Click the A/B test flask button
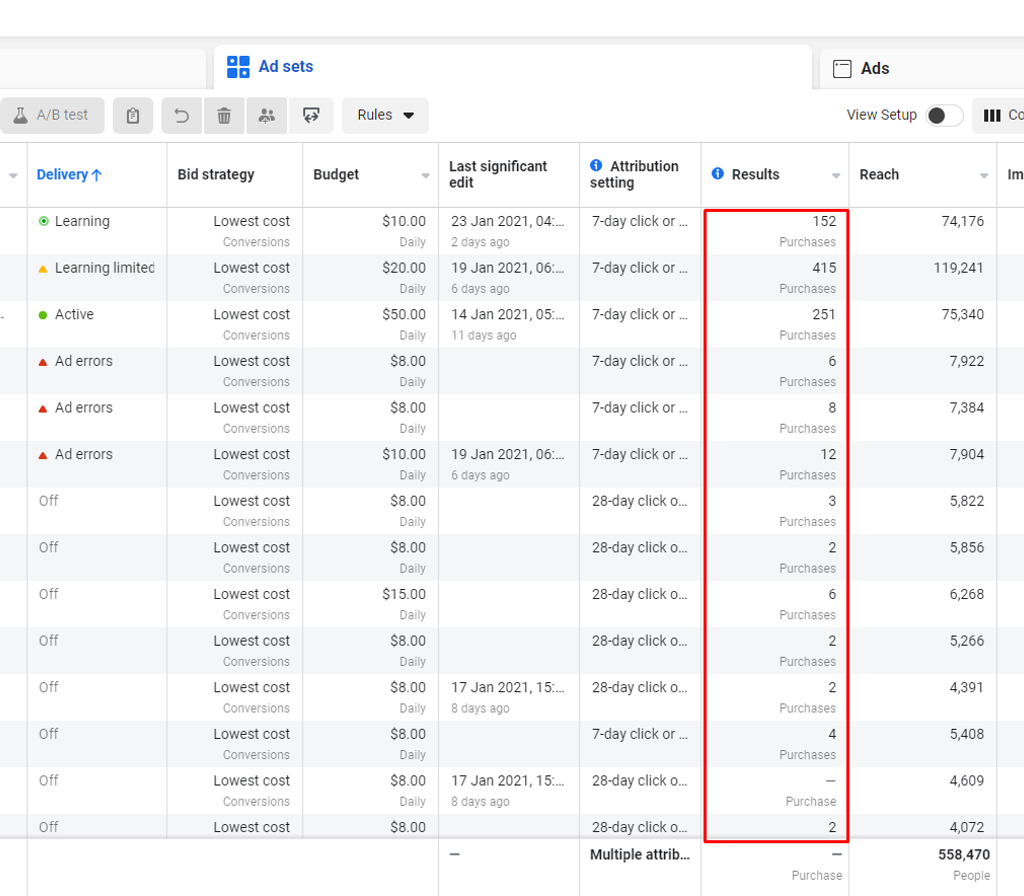Viewport: 1024px width, 896px height. pyautogui.click(x=51, y=116)
